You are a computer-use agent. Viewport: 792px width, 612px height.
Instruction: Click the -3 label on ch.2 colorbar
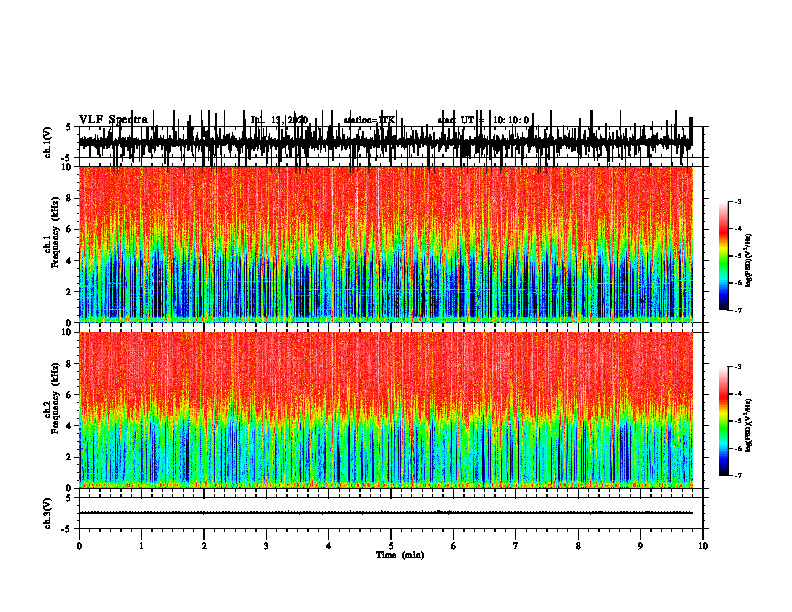pos(737,367)
